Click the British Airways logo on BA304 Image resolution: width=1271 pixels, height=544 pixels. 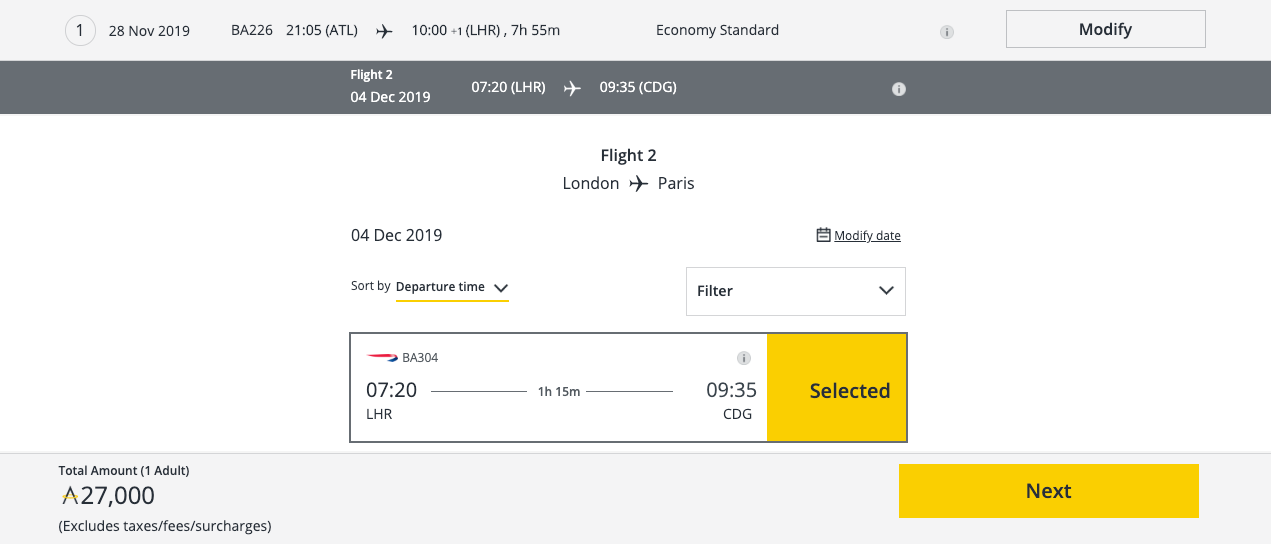[382, 357]
